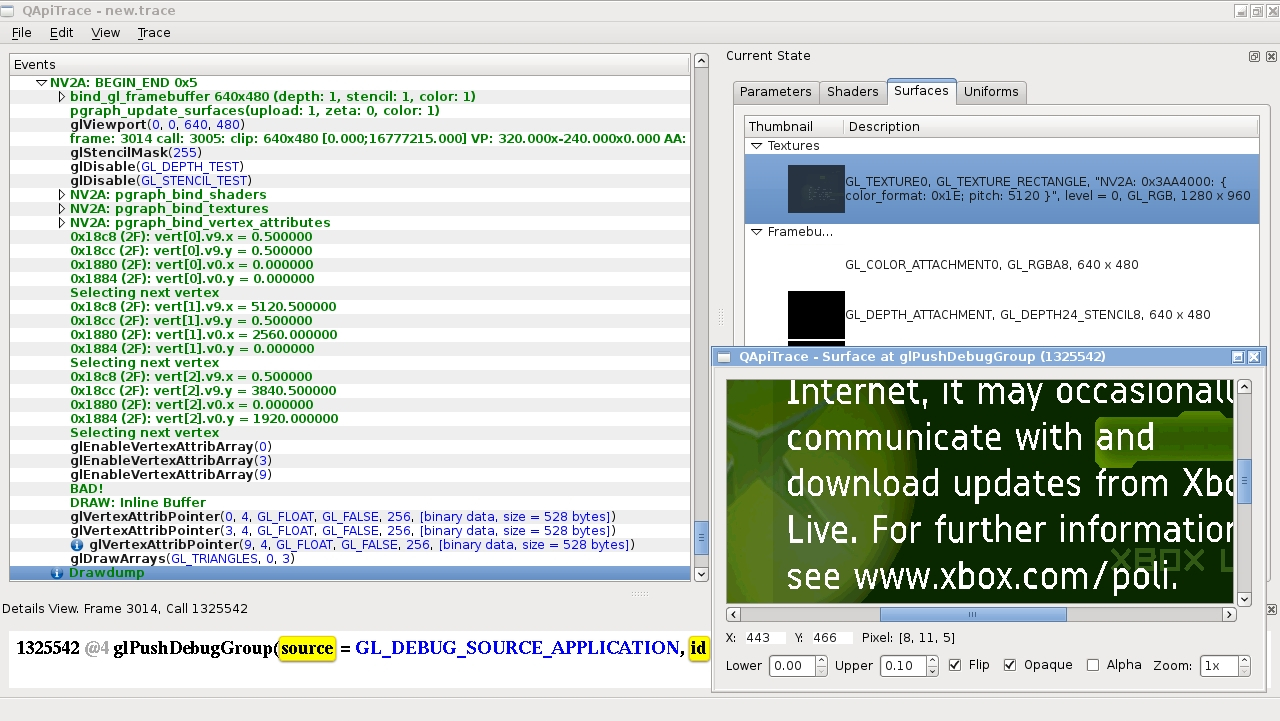This screenshot has height=721, width=1280.
Task: Click the Events list scroll-up arrow
Action: [701, 61]
